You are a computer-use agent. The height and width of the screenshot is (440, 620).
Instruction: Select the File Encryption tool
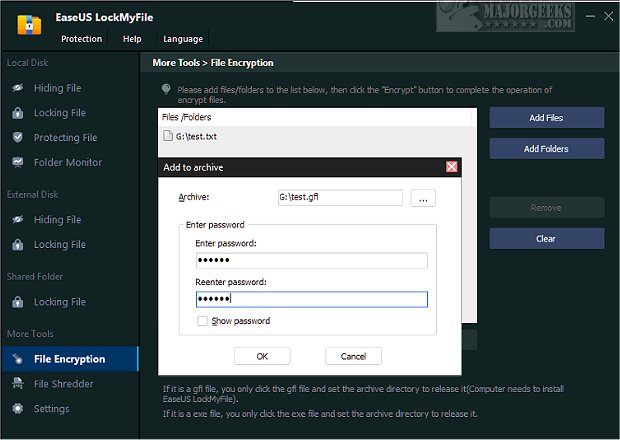click(x=70, y=359)
